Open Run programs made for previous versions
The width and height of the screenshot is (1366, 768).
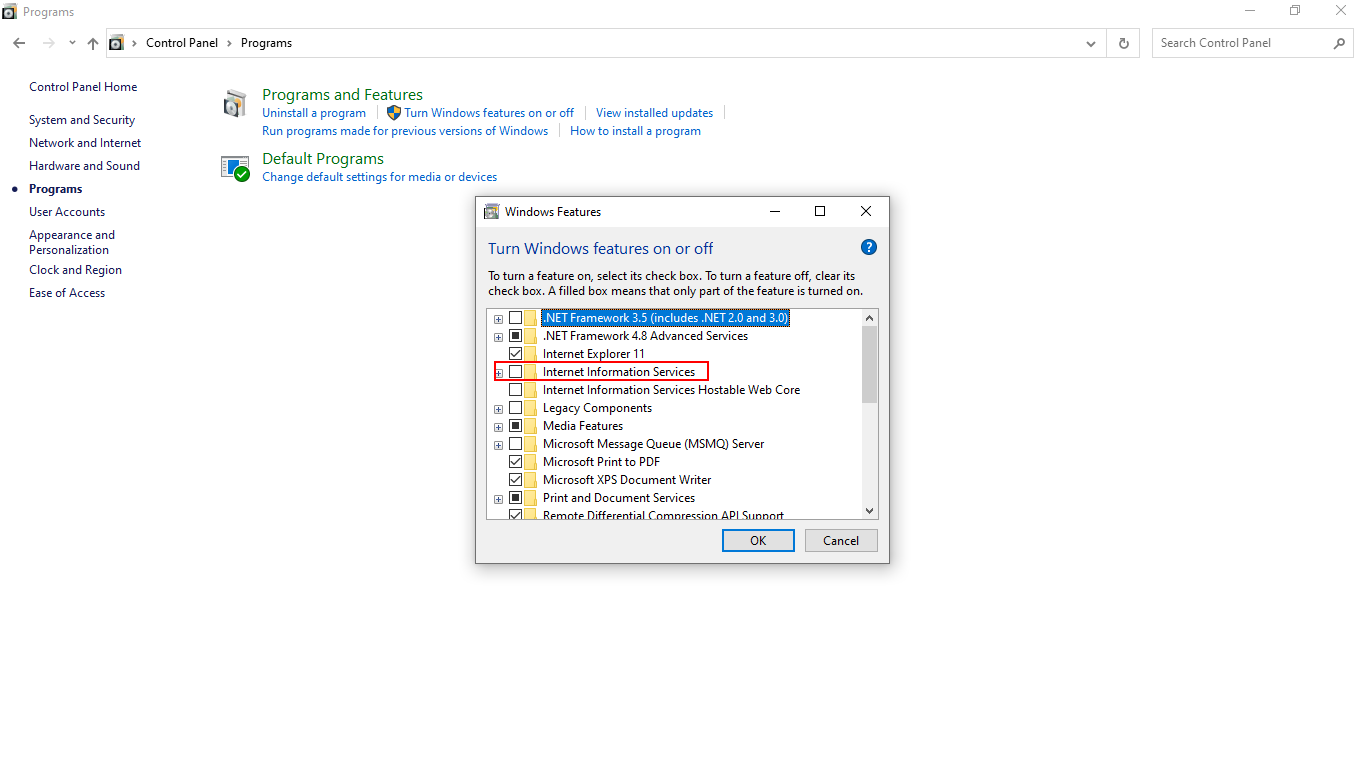coord(405,131)
